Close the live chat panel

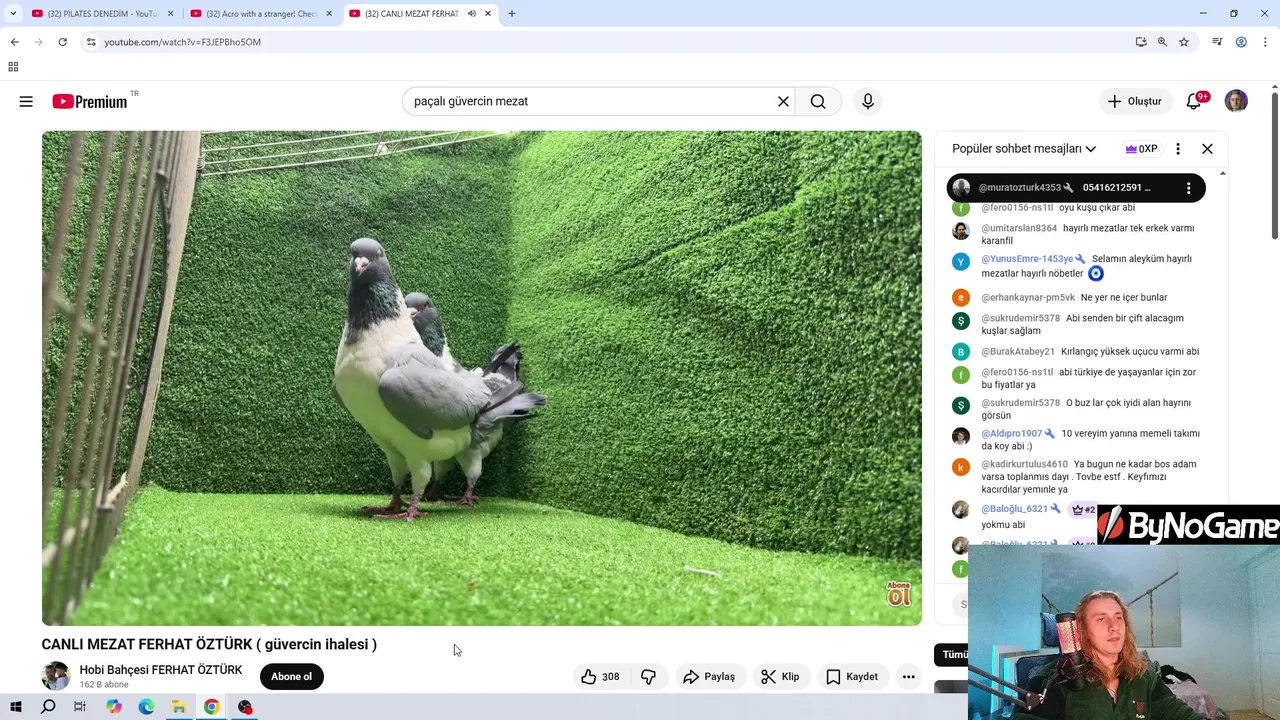point(1207,149)
